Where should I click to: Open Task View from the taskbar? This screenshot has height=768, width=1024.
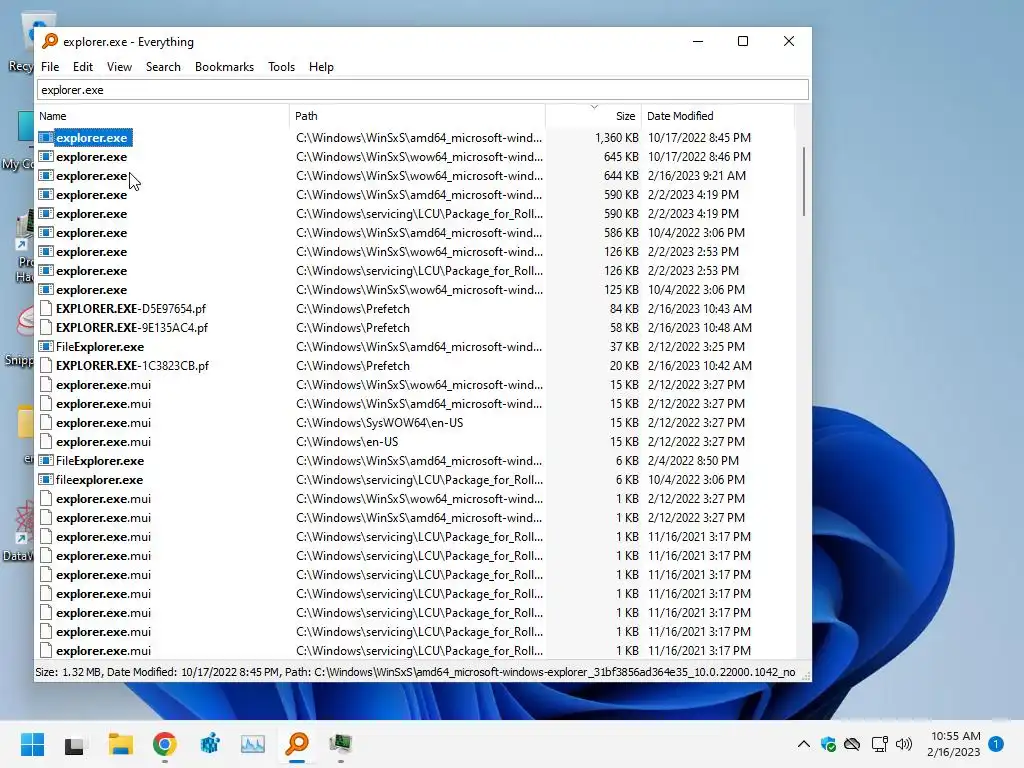[x=74, y=744]
